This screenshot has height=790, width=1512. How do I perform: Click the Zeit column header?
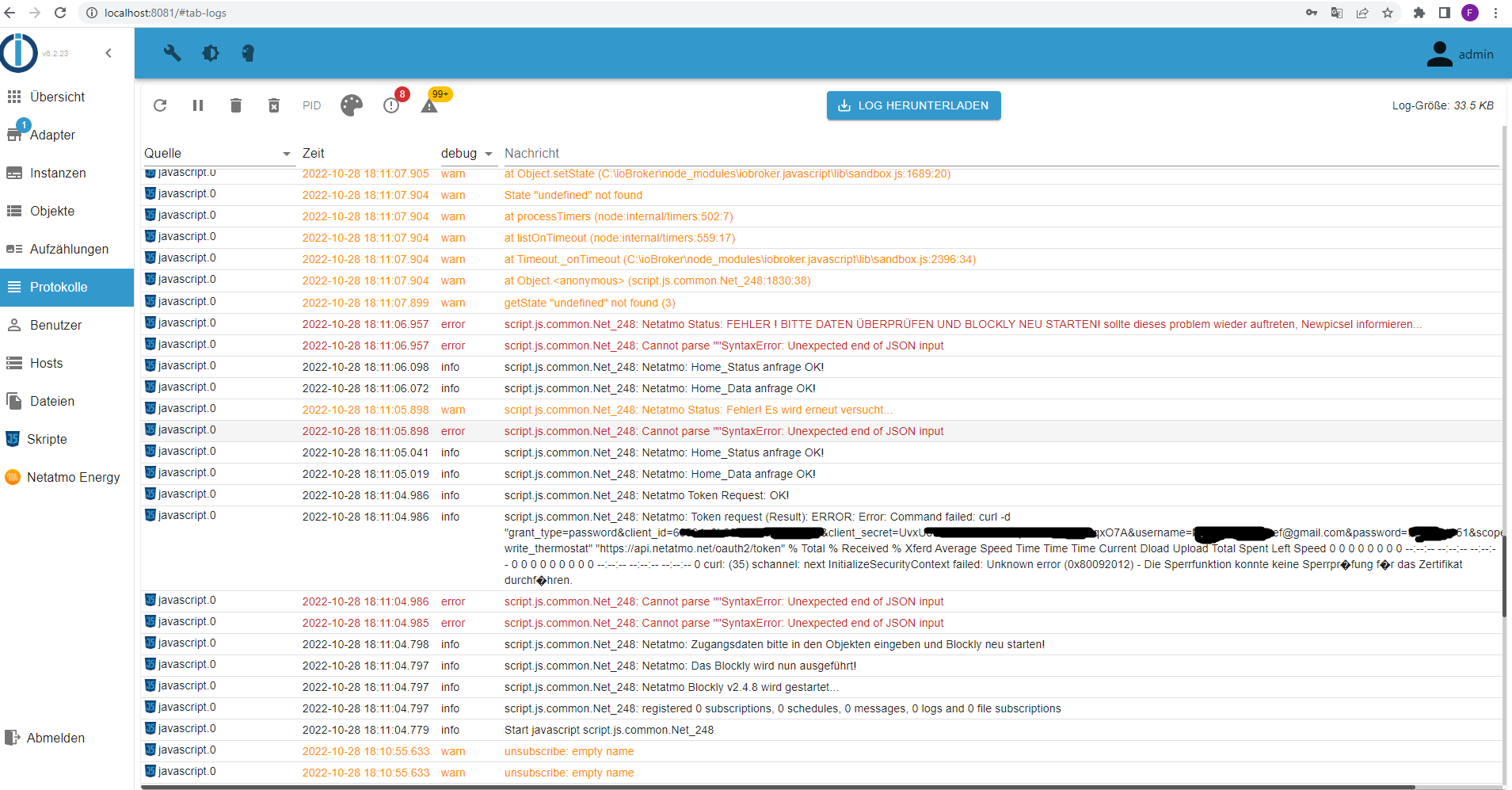314,153
